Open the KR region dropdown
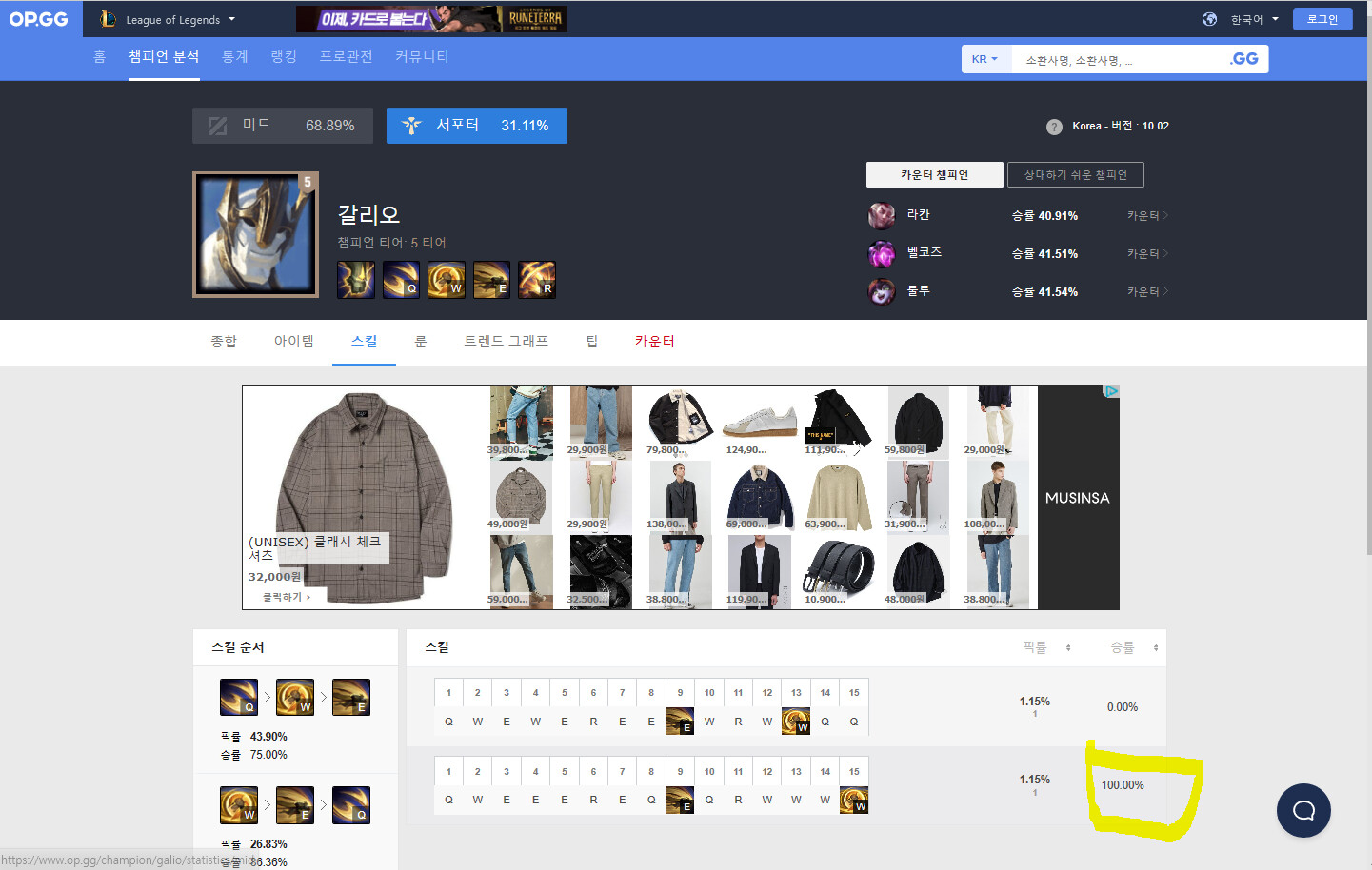Viewport: 1372px width, 870px height. [984, 59]
